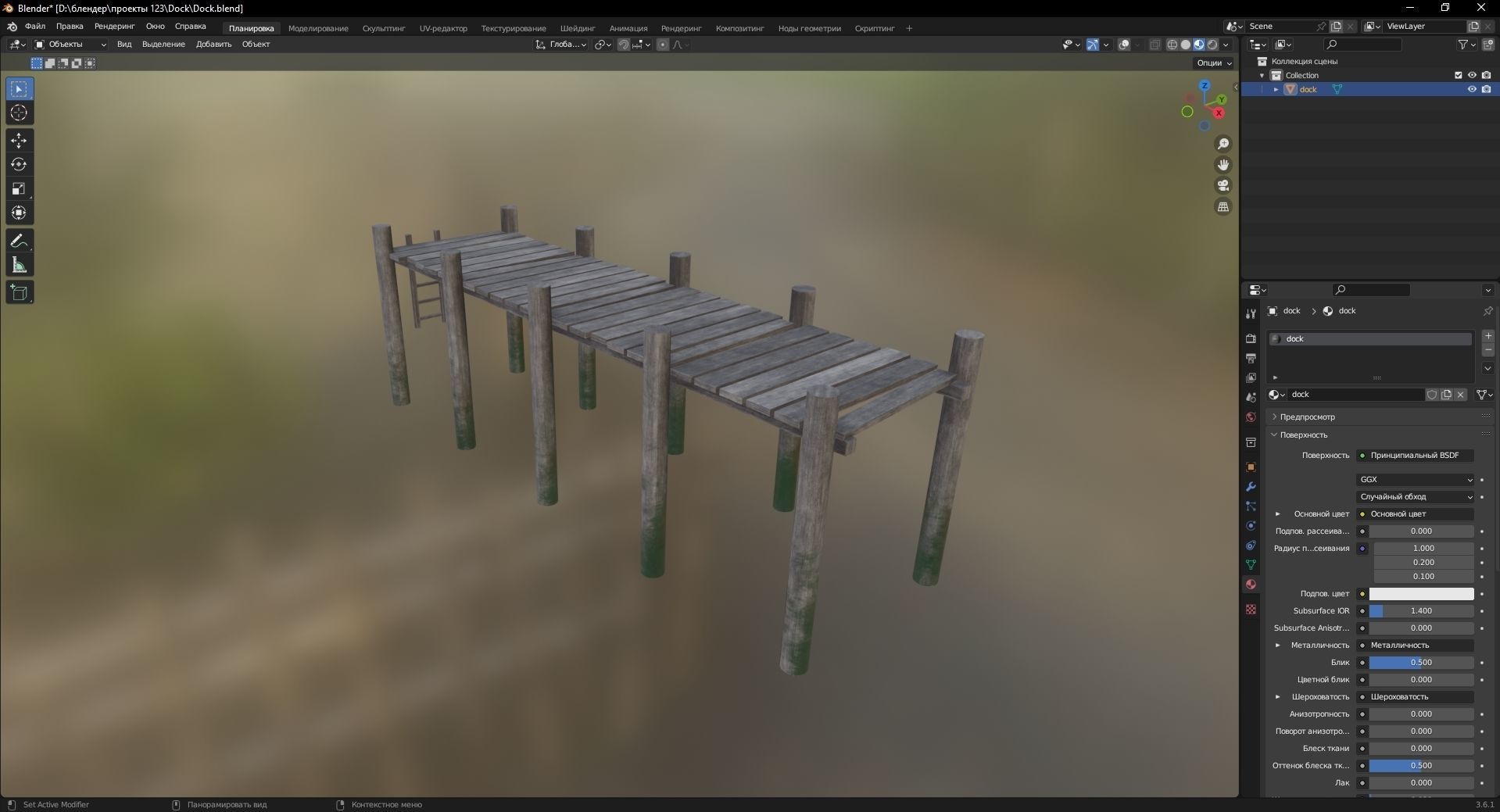Hide Collection in viewport via eye icon
Screen dimensions: 1500x812
[x=1472, y=75]
